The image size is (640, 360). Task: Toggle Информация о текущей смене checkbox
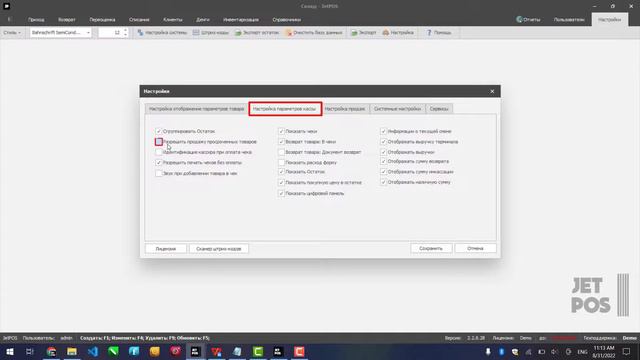(x=383, y=131)
